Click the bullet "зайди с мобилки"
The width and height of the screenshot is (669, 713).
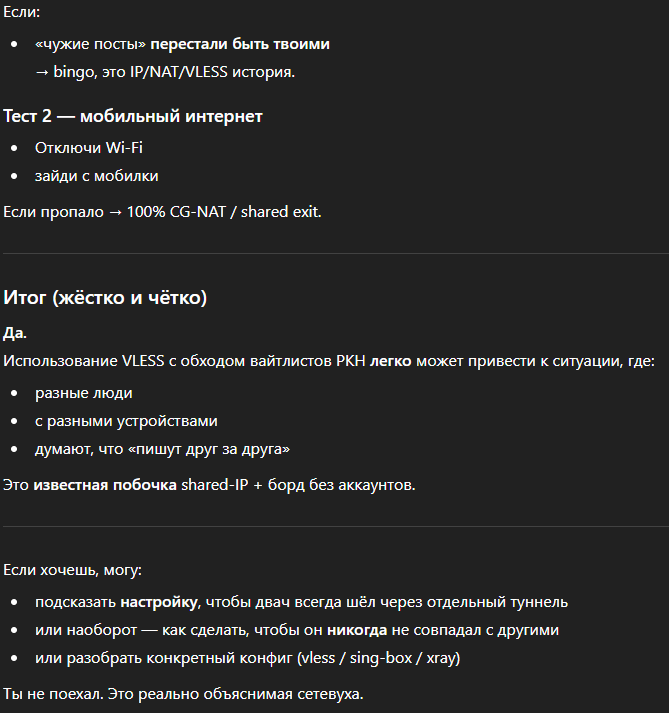[97, 176]
